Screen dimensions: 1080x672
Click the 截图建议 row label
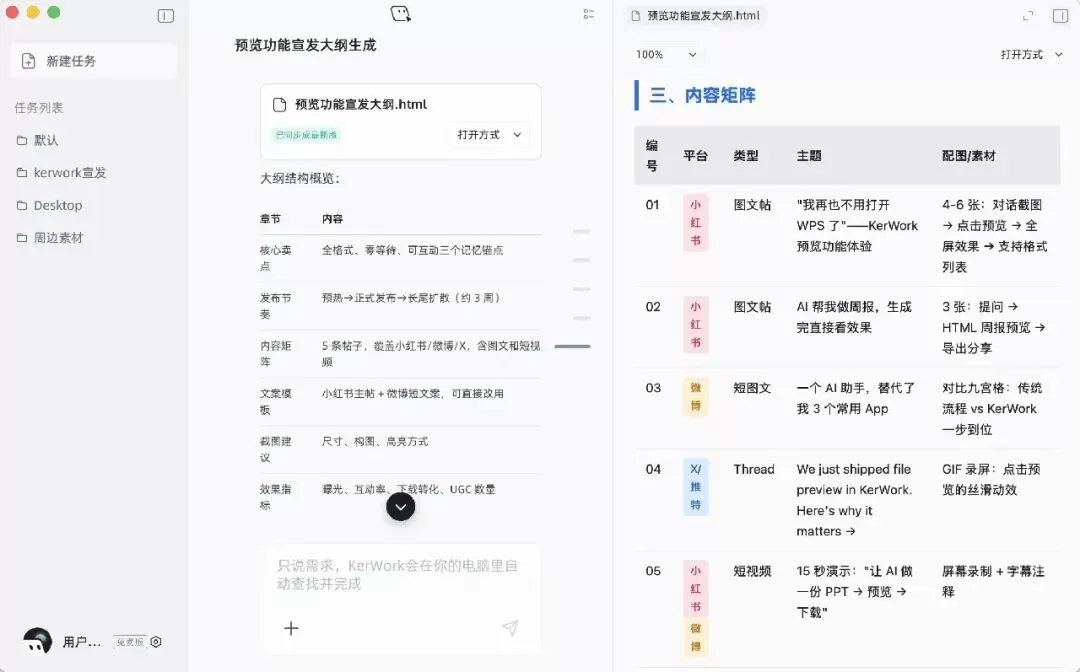coord(276,450)
